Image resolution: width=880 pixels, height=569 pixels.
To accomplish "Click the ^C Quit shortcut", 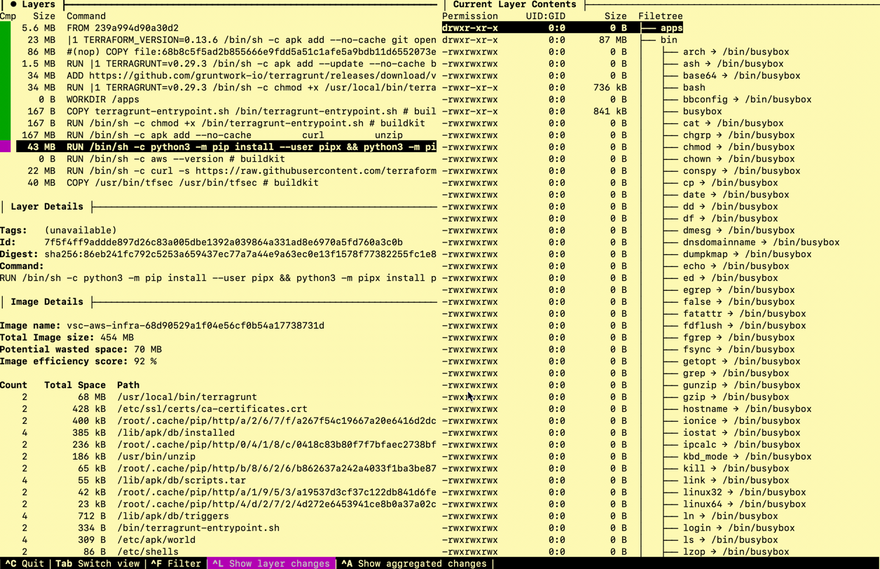I will tap(25, 563).
